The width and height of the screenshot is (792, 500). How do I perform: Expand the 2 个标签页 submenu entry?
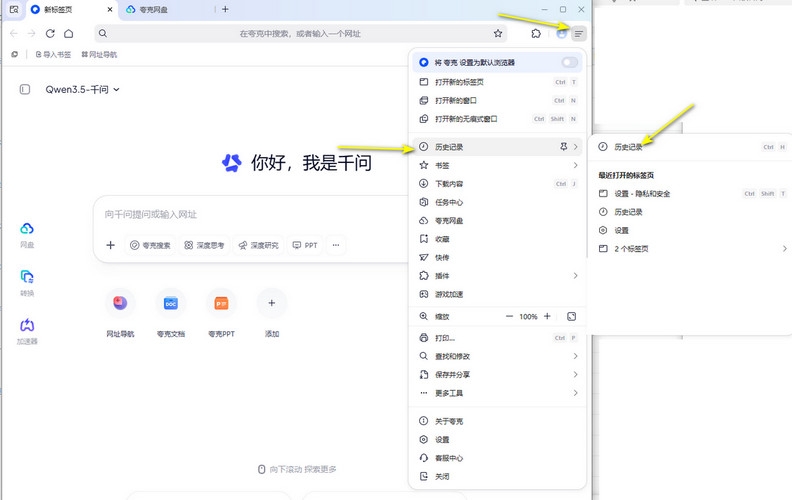[x=692, y=248]
